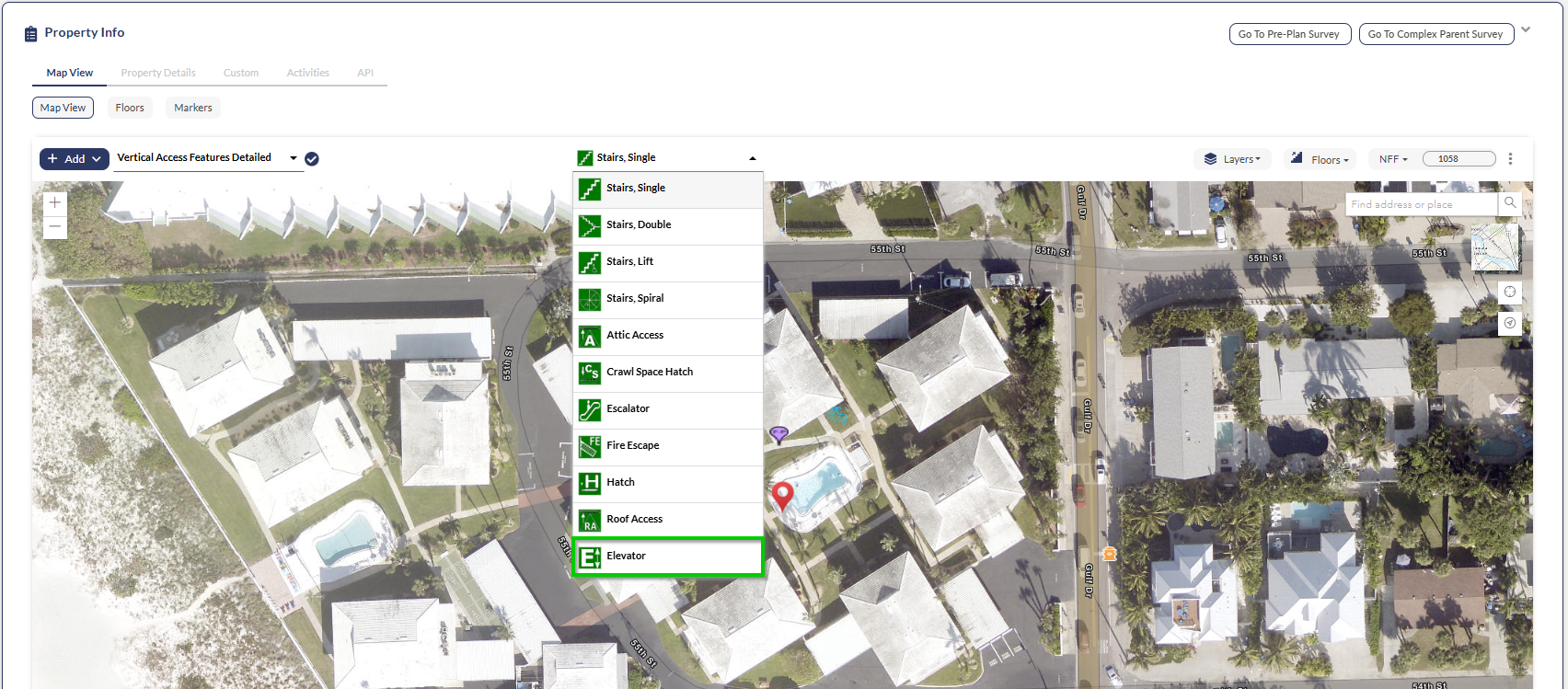Click the purple marker near the pool

778,433
